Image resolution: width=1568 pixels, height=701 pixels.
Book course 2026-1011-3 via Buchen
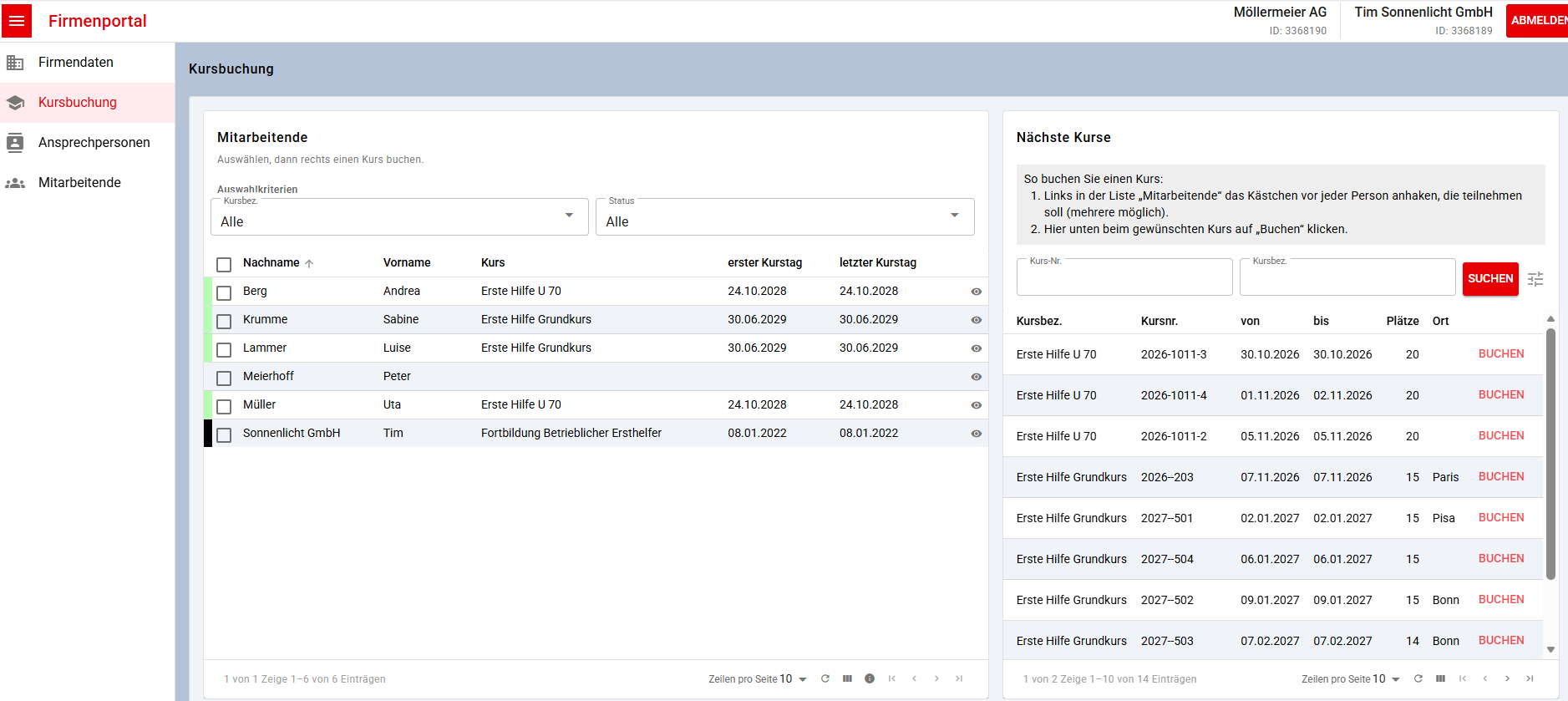tap(1501, 353)
